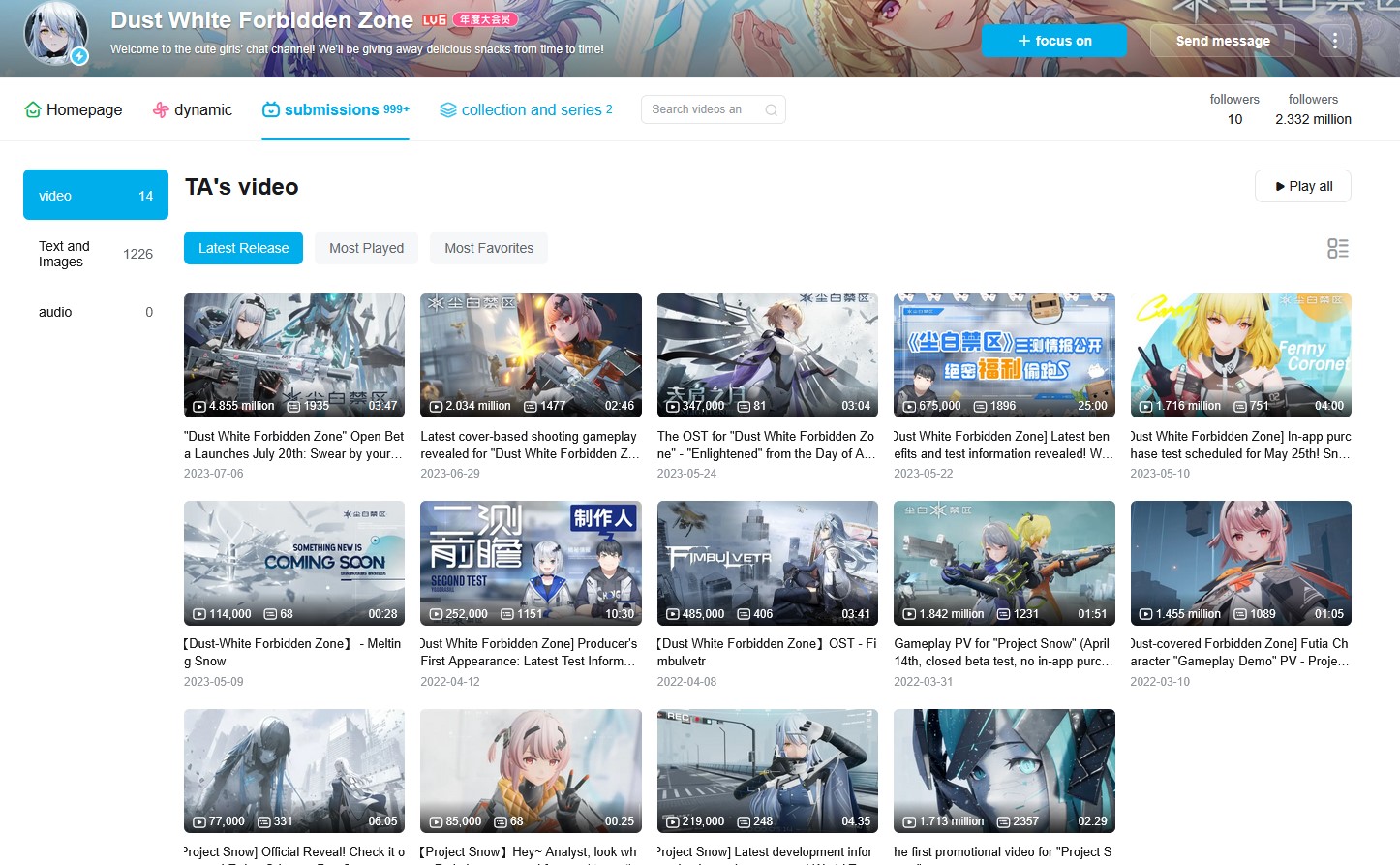The height and width of the screenshot is (865, 1400).
Task: Sort videos by Most Played
Action: click(x=366, y=248)
